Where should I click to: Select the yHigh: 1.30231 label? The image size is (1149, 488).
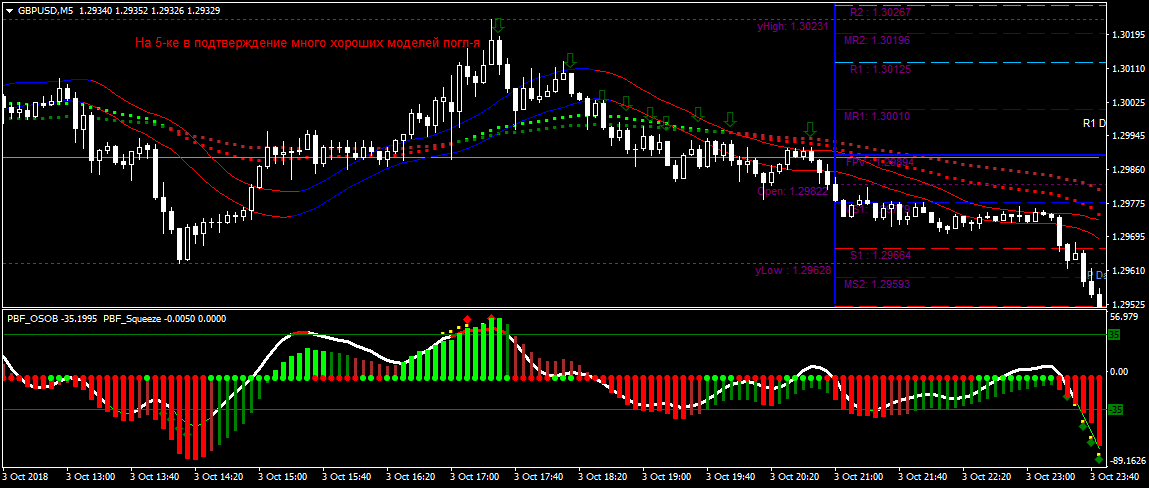point(793,26)
